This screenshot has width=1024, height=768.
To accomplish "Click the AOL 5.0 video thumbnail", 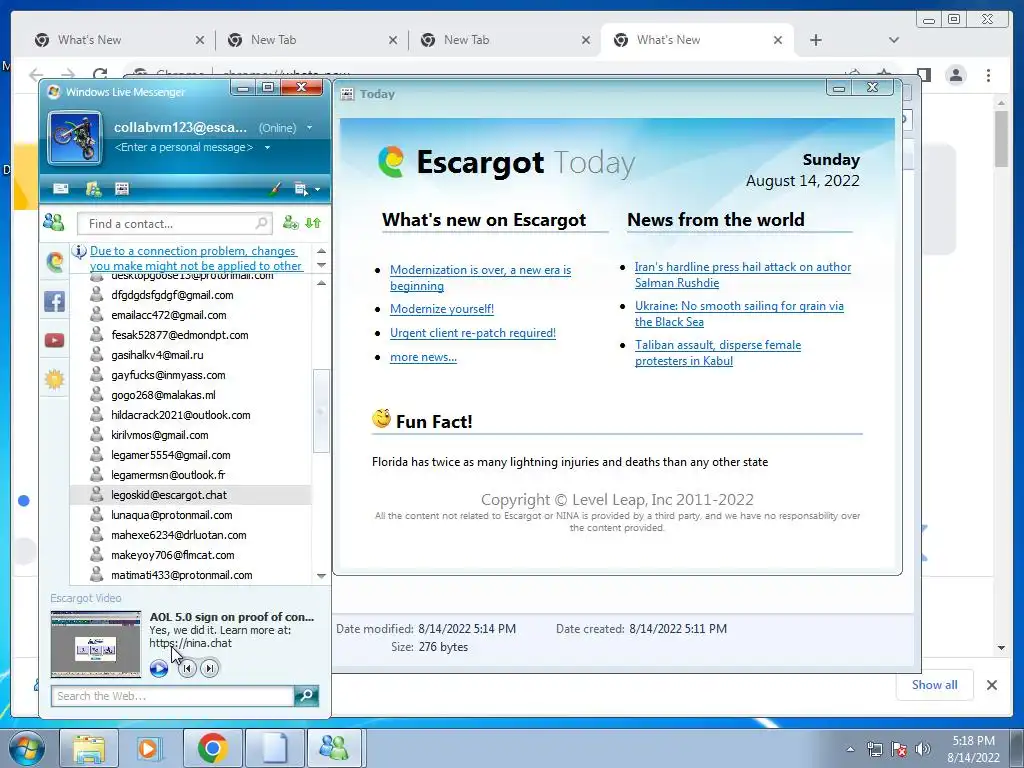I will (x=96, y=645).
